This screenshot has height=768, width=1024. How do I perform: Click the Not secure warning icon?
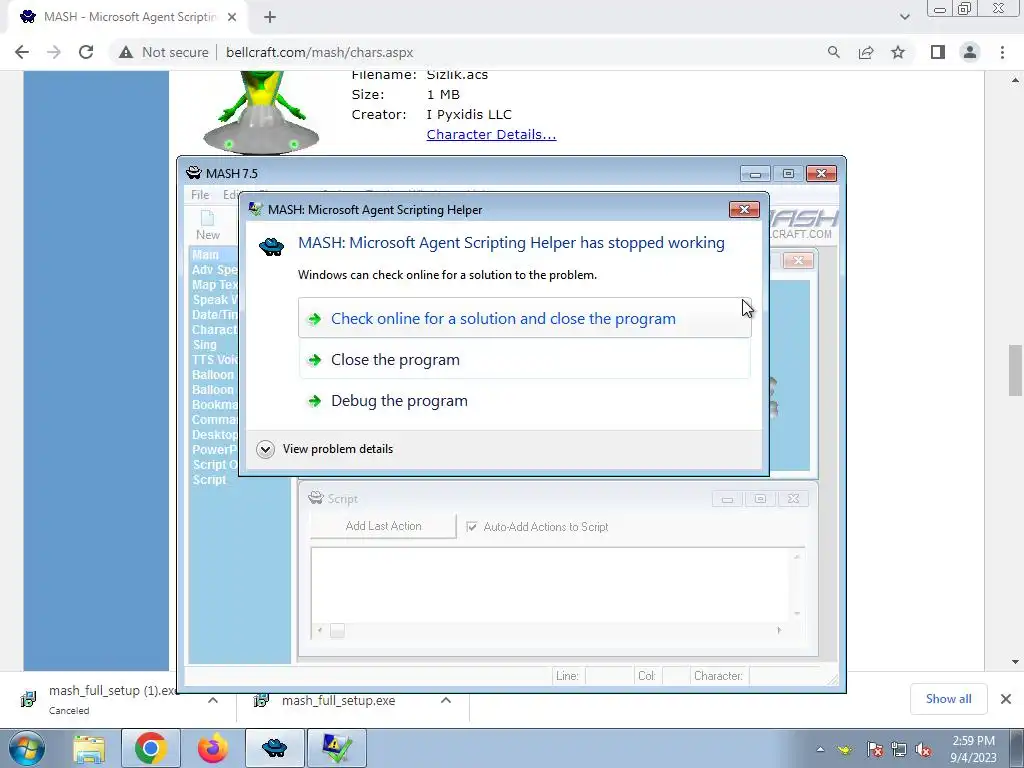(126, 52)
